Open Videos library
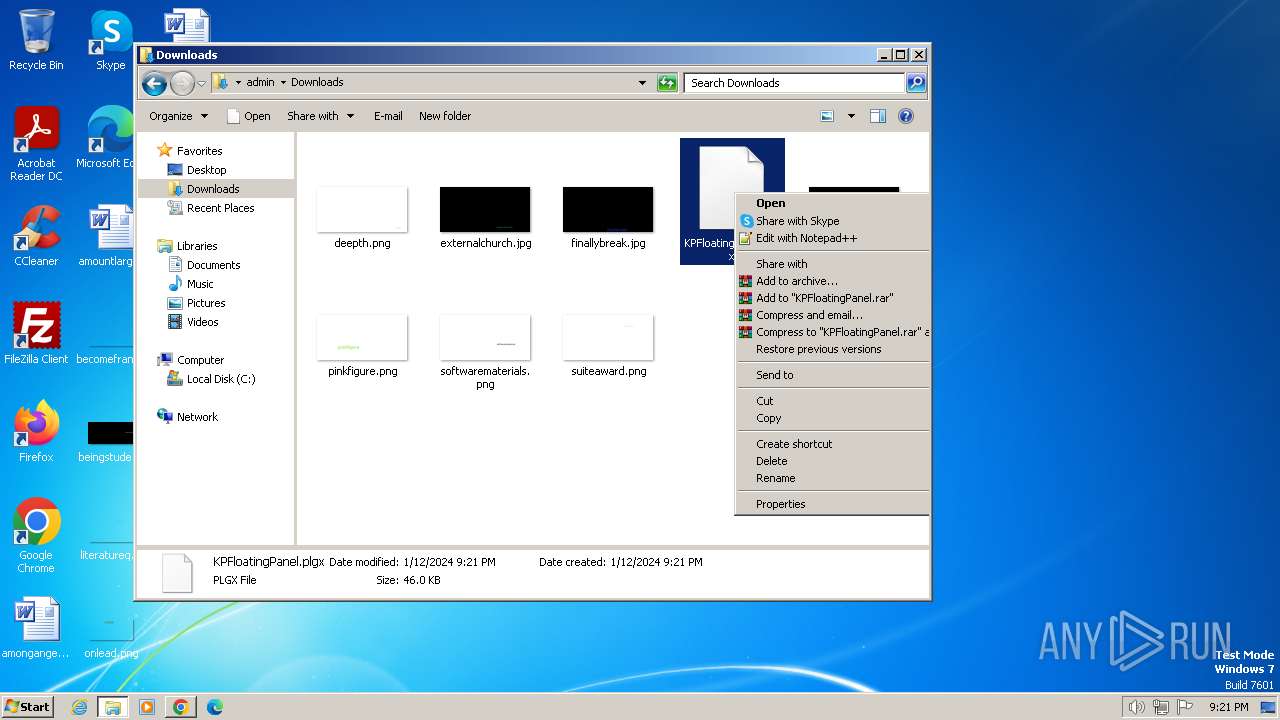 (202, 322)
